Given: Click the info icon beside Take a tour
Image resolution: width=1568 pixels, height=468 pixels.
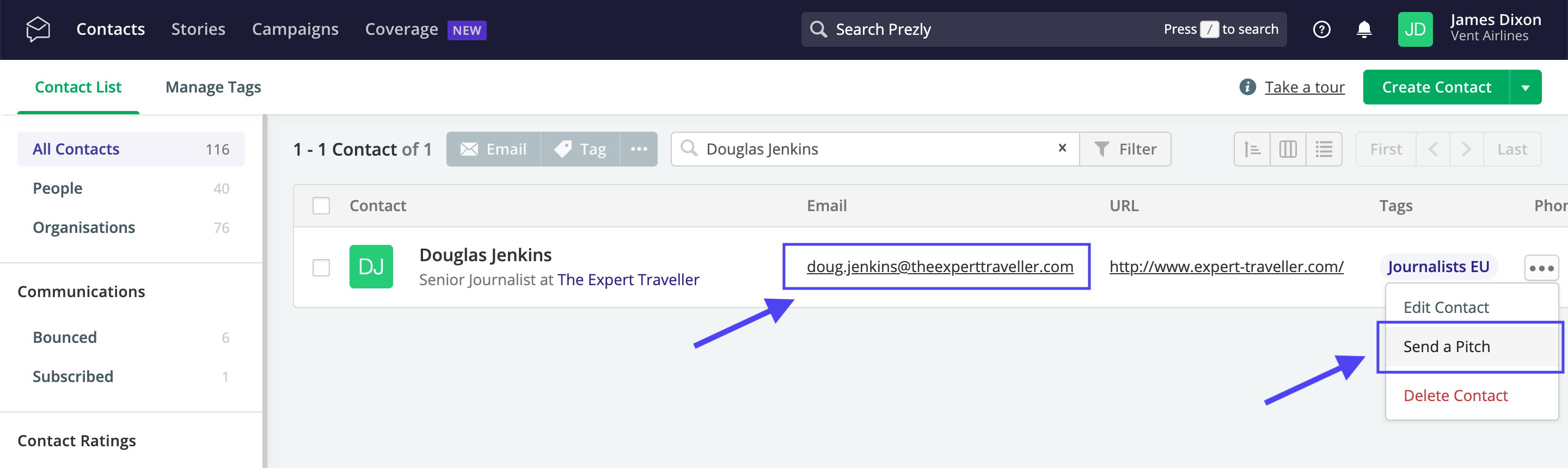Looking at the screenshot, I should tap(1247, 87).
